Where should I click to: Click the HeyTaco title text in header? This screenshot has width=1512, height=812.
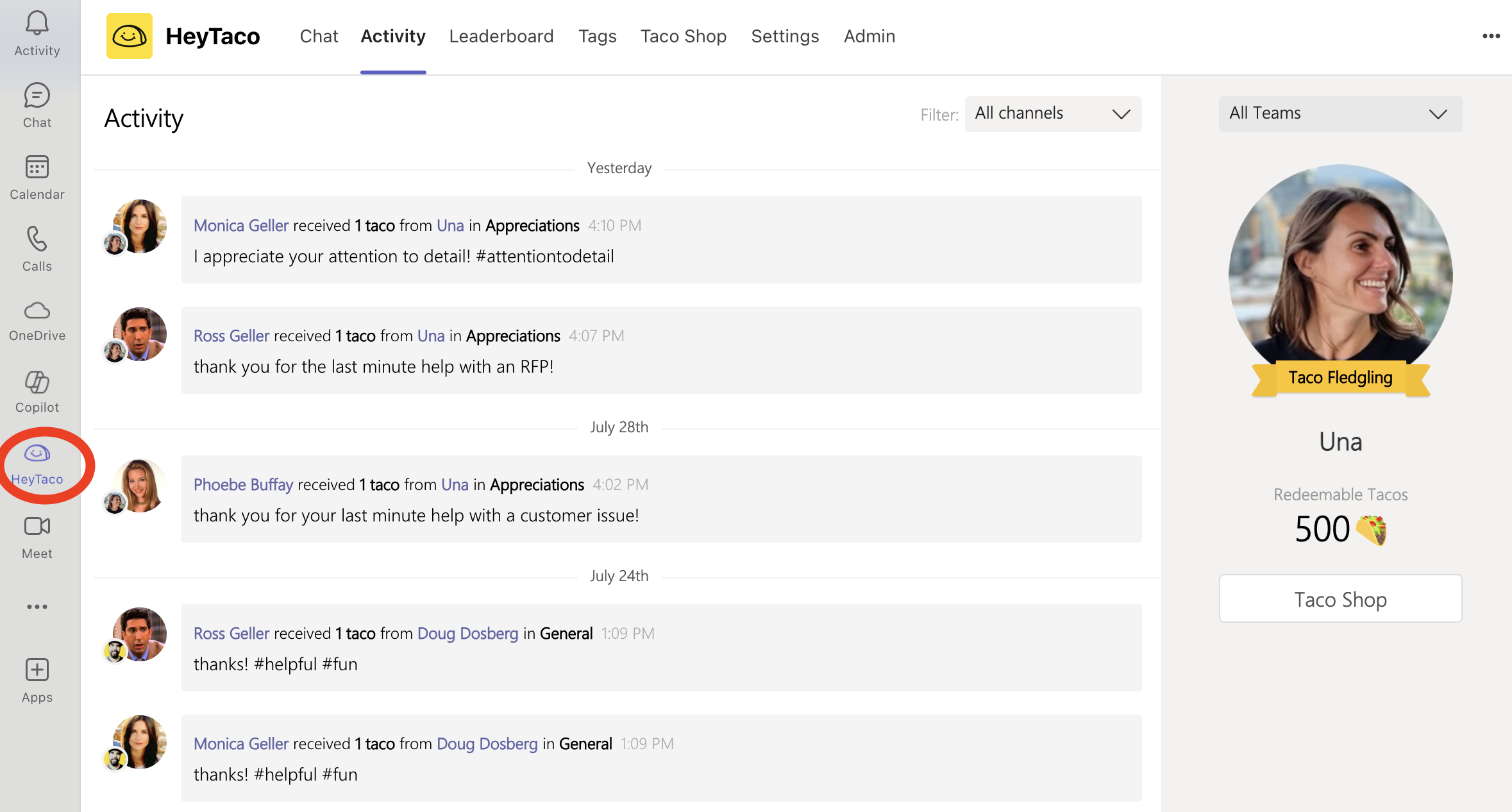point(213,36)
